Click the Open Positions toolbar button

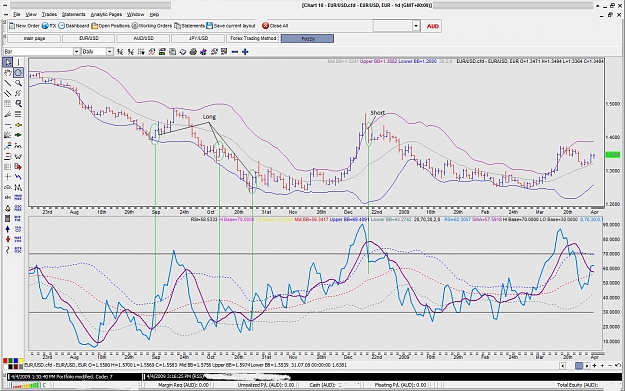click(110, 26)
